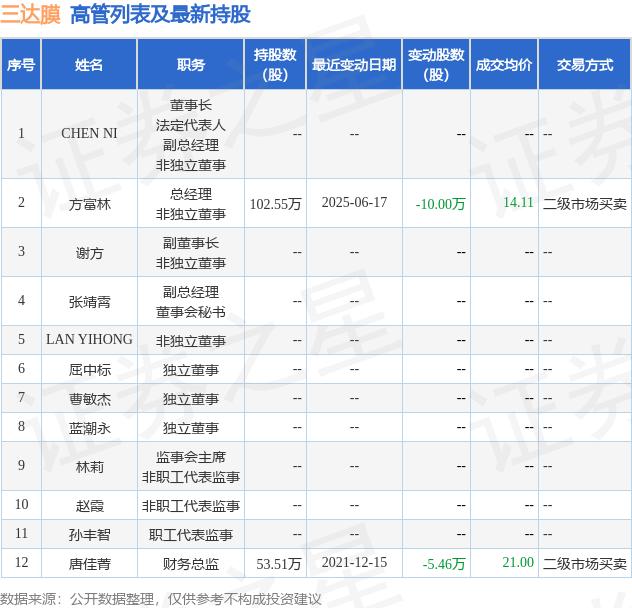Click the 副董事长 position text
The width and height of the screenshot is (632, 608).
[x=191, y=244]
